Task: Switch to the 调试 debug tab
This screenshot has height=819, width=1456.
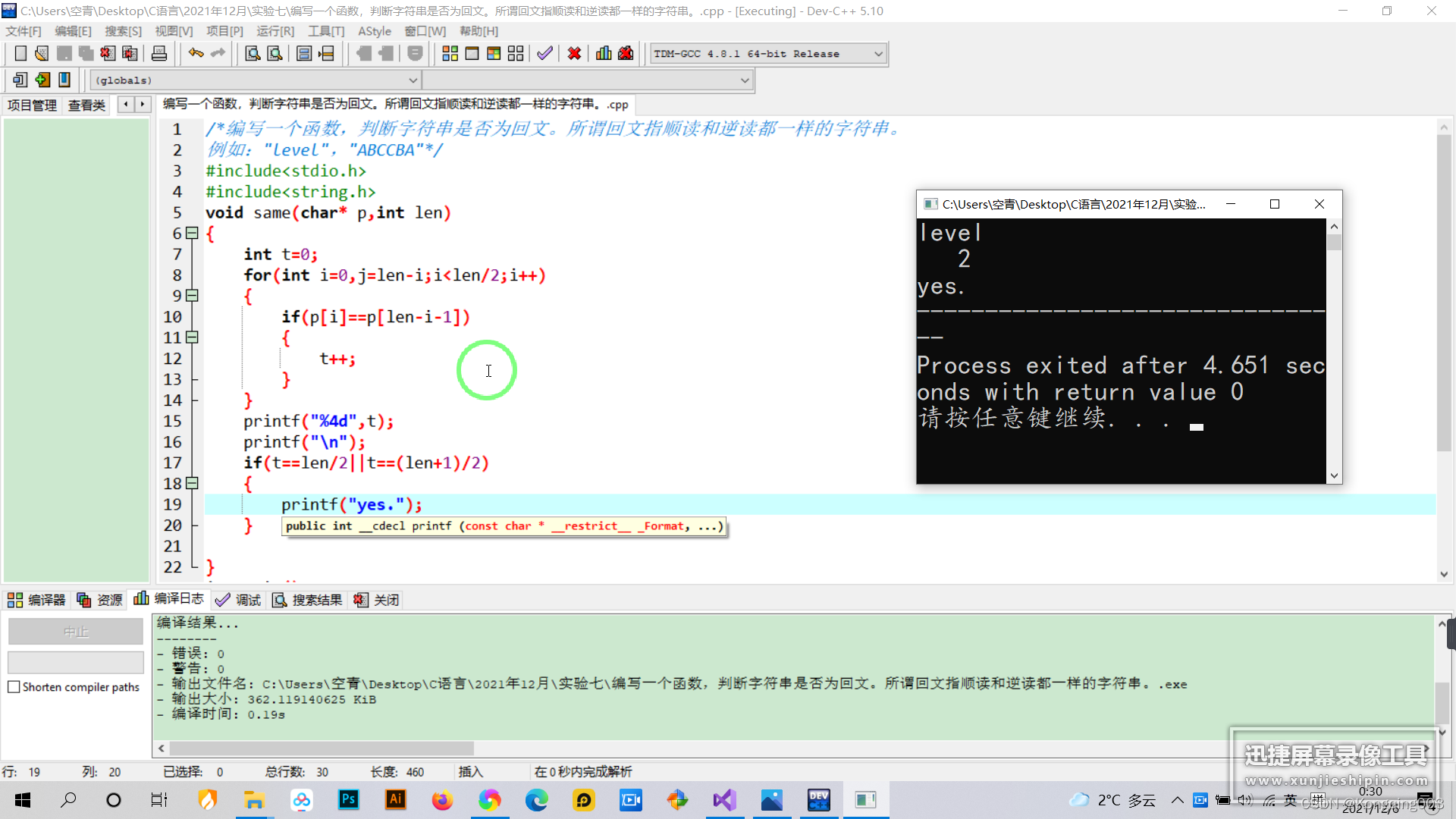Action: [x=238, y=600]
